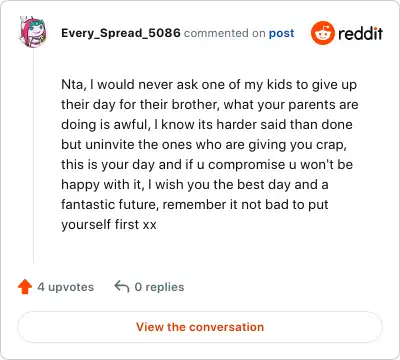This screenshot has width=400, height=360.
Task: Click the Reddit Snoo mascot logo
Action: coord(322,33)
